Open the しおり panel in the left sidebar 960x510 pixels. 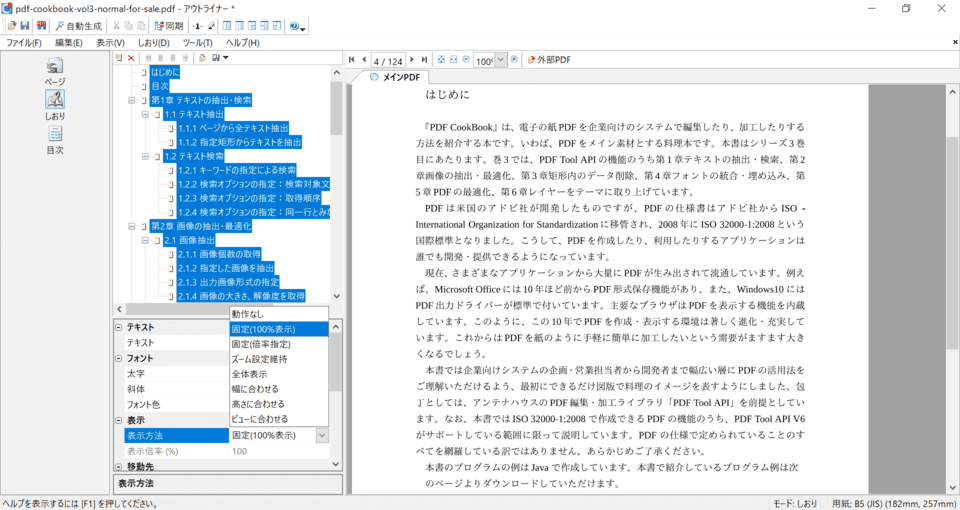point(55,105)
